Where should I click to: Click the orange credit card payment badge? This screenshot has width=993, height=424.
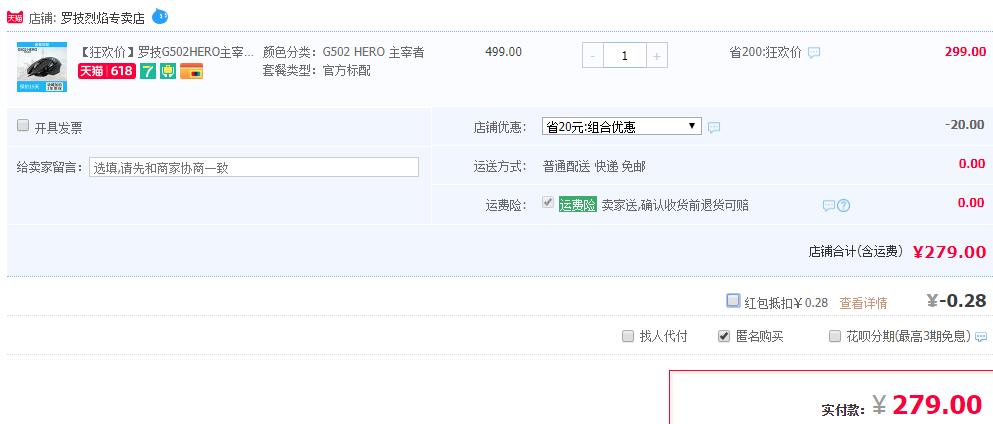point(191,71)
